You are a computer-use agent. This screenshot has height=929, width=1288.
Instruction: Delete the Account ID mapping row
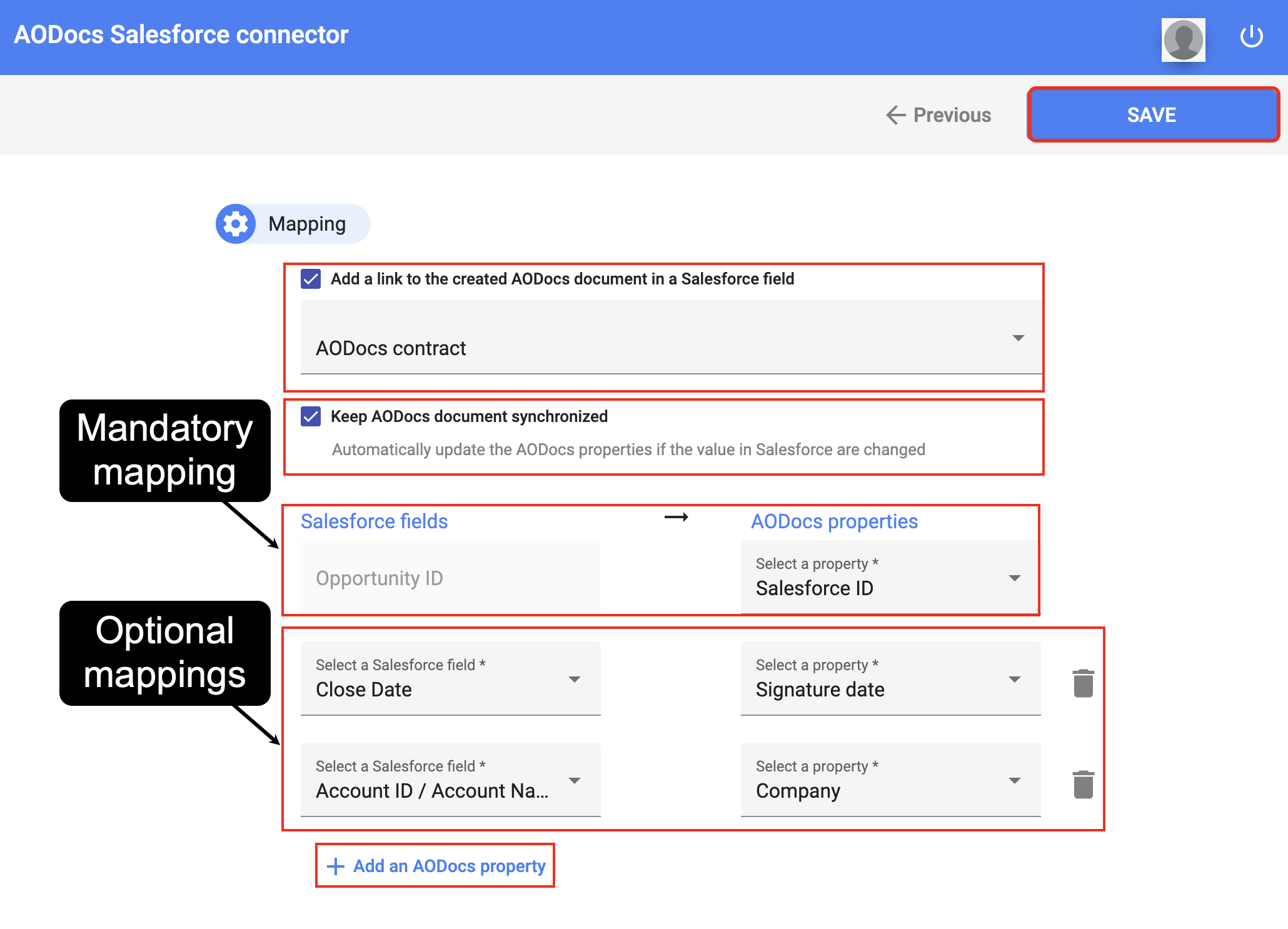1083,785
